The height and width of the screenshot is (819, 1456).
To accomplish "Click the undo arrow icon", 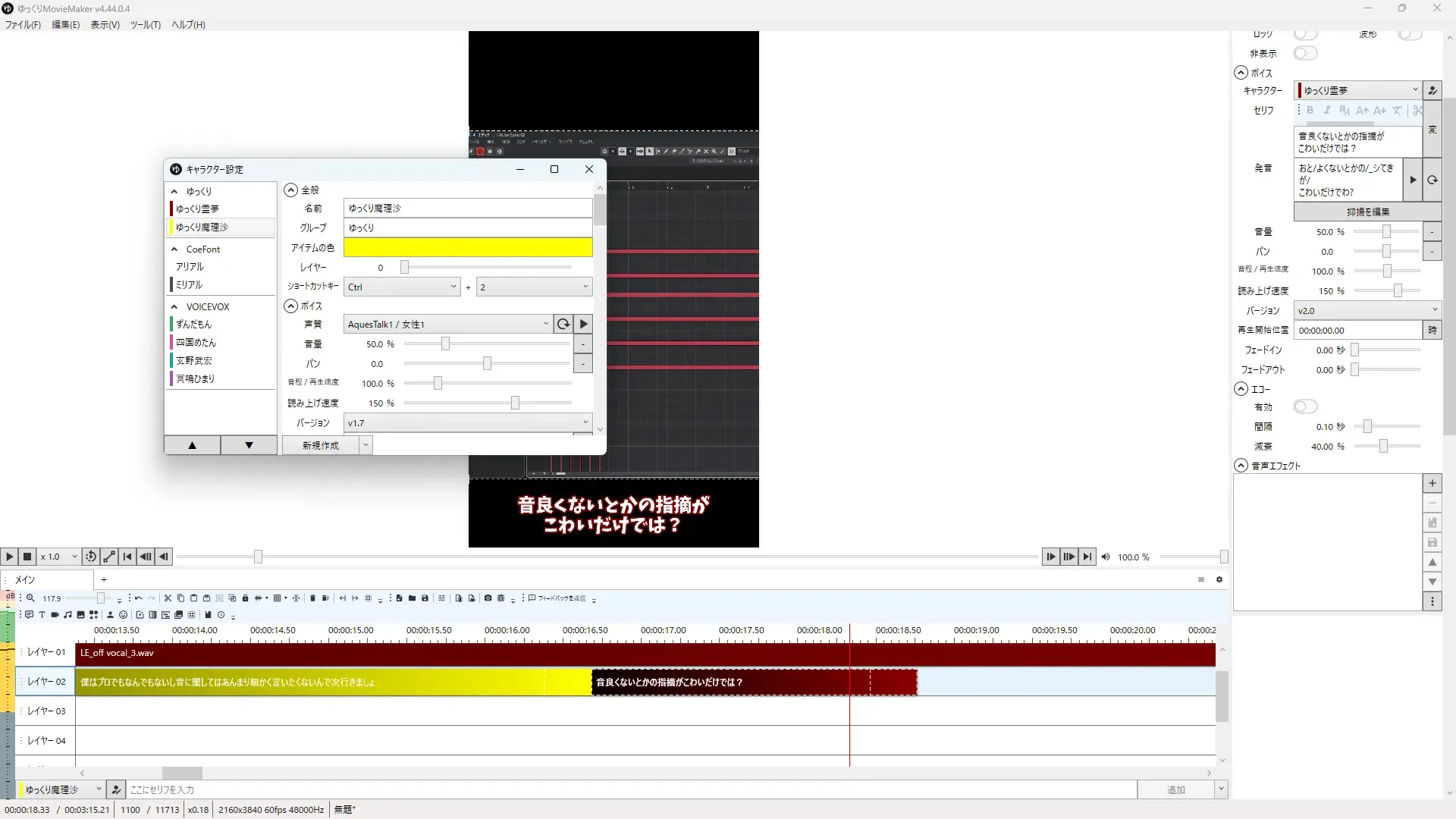I will [x=138, y=598].
